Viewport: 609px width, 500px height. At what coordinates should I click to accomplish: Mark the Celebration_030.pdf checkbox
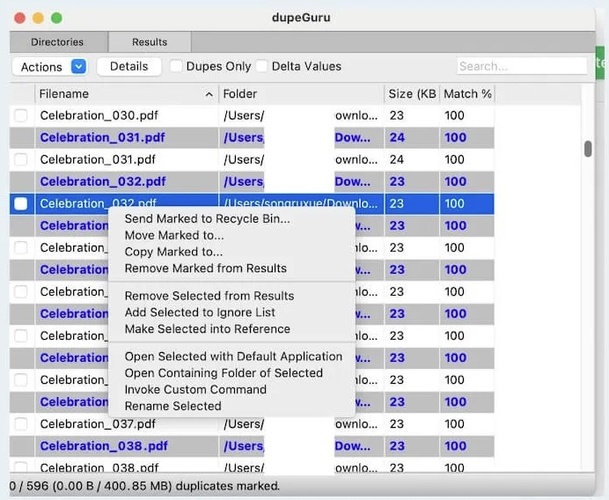point(21,115)
